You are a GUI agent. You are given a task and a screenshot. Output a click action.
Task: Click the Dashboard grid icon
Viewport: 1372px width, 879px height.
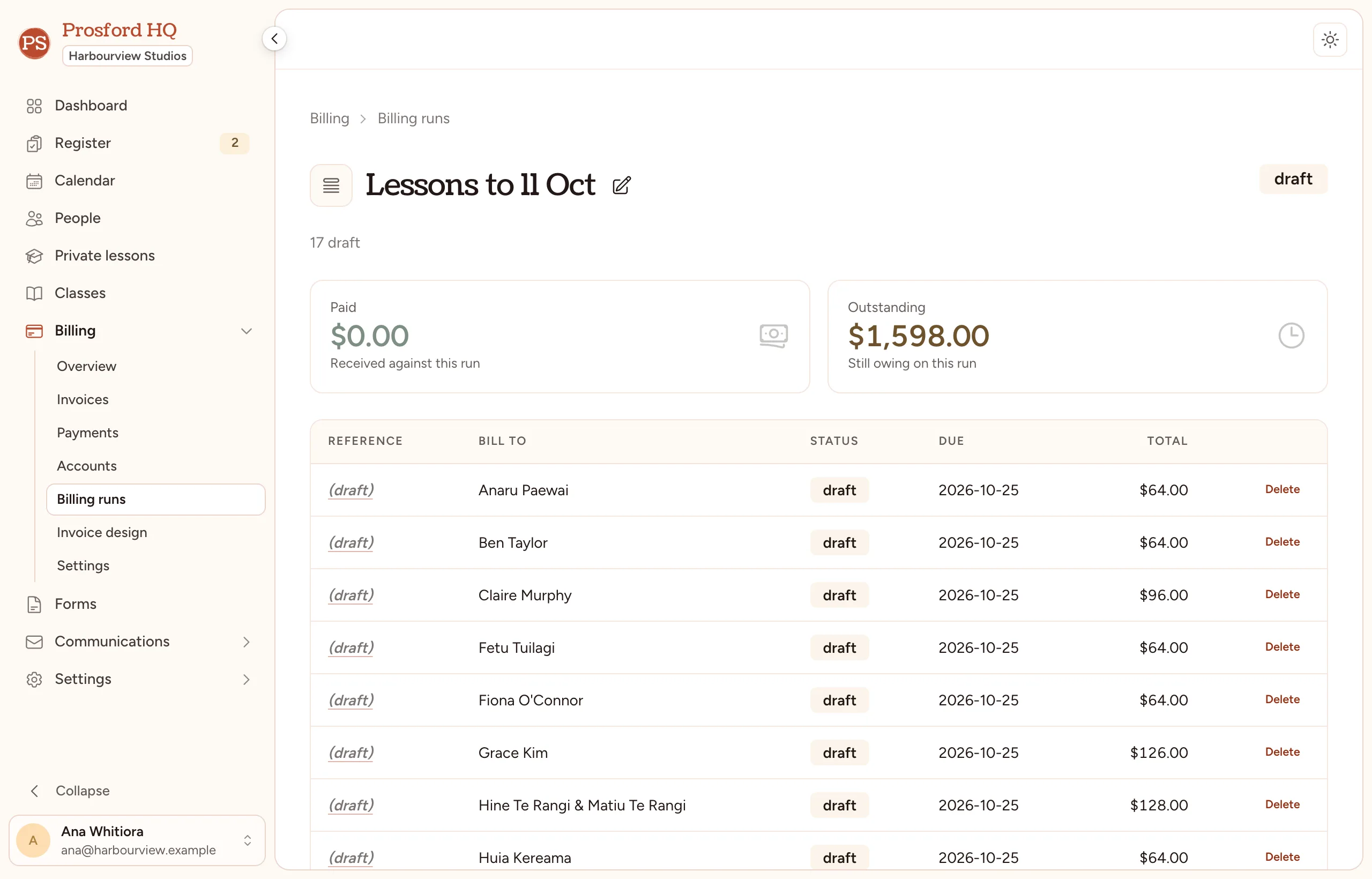click(34, 106)
